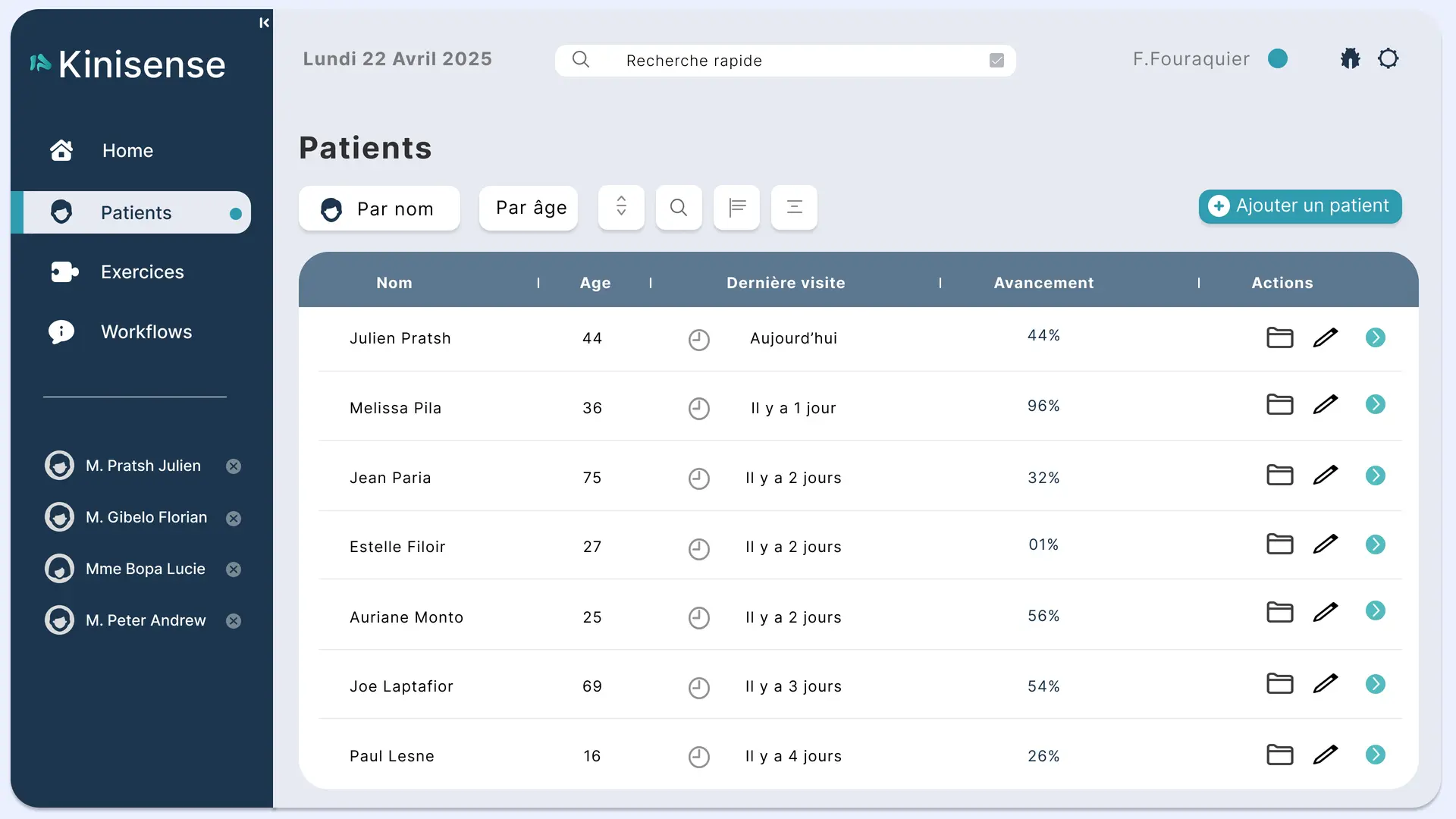This screenshot has height=819, width=1456.
Task: Open Jean Paria's folder icon
Action: click(1279, 475)
